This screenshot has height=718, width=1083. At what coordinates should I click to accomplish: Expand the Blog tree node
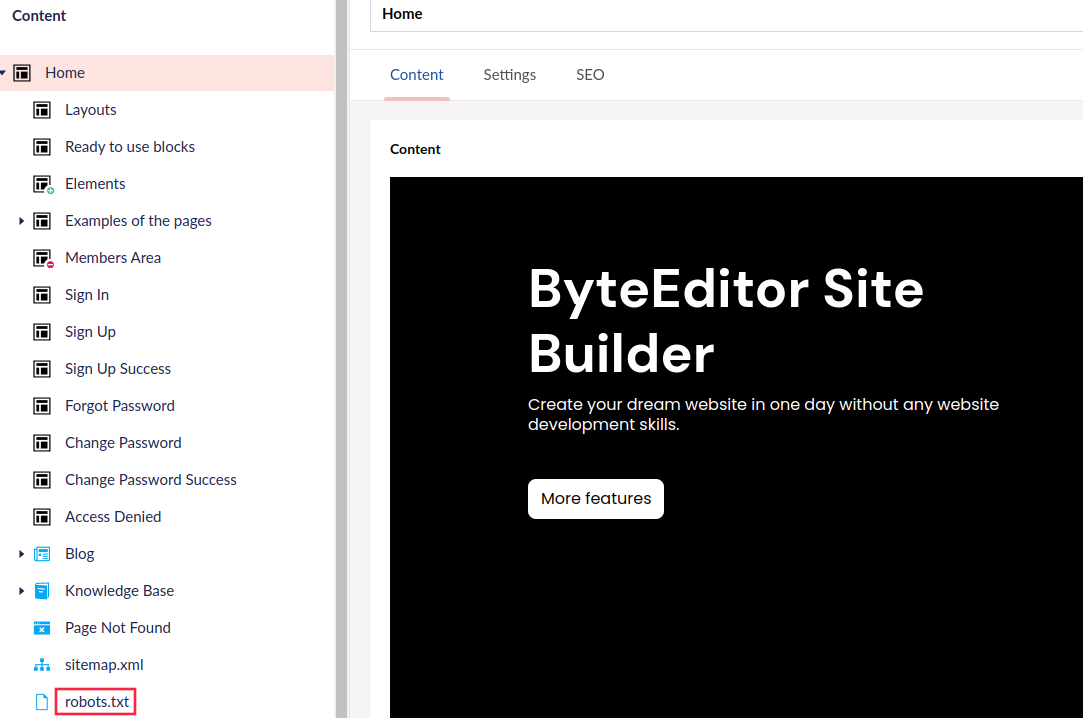(22, 554)
